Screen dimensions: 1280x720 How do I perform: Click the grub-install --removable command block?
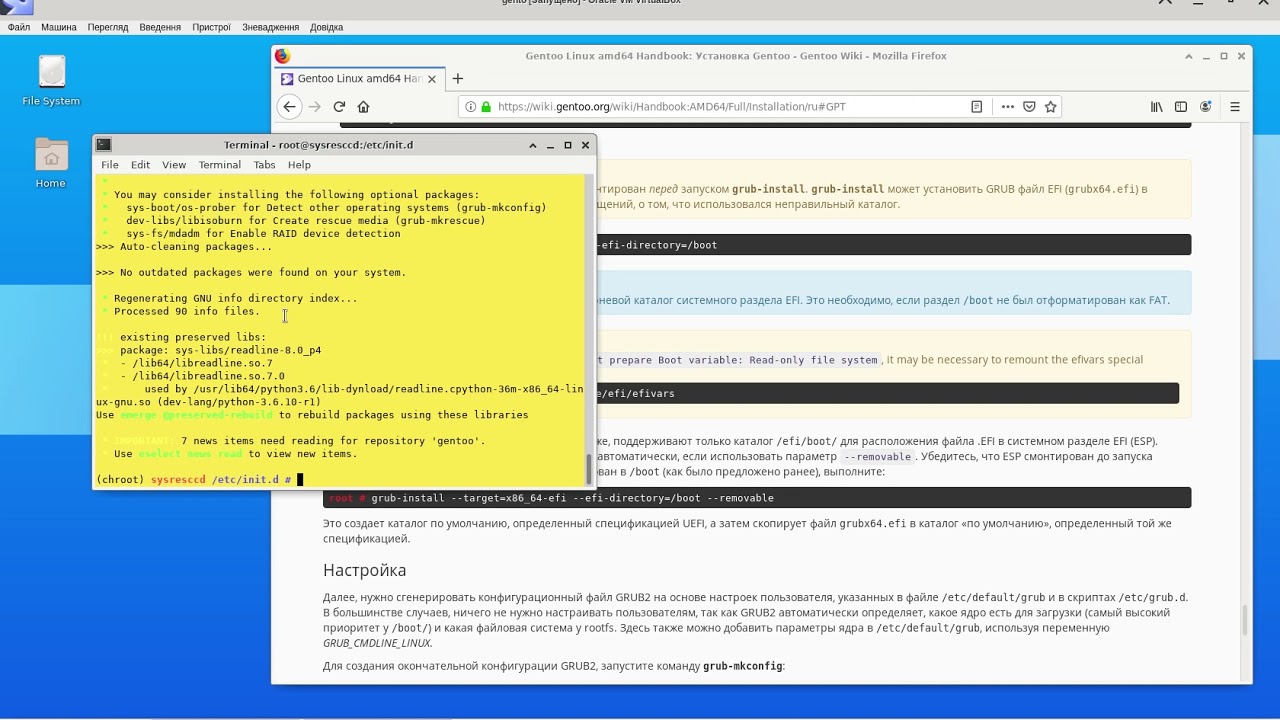point(757,498)
